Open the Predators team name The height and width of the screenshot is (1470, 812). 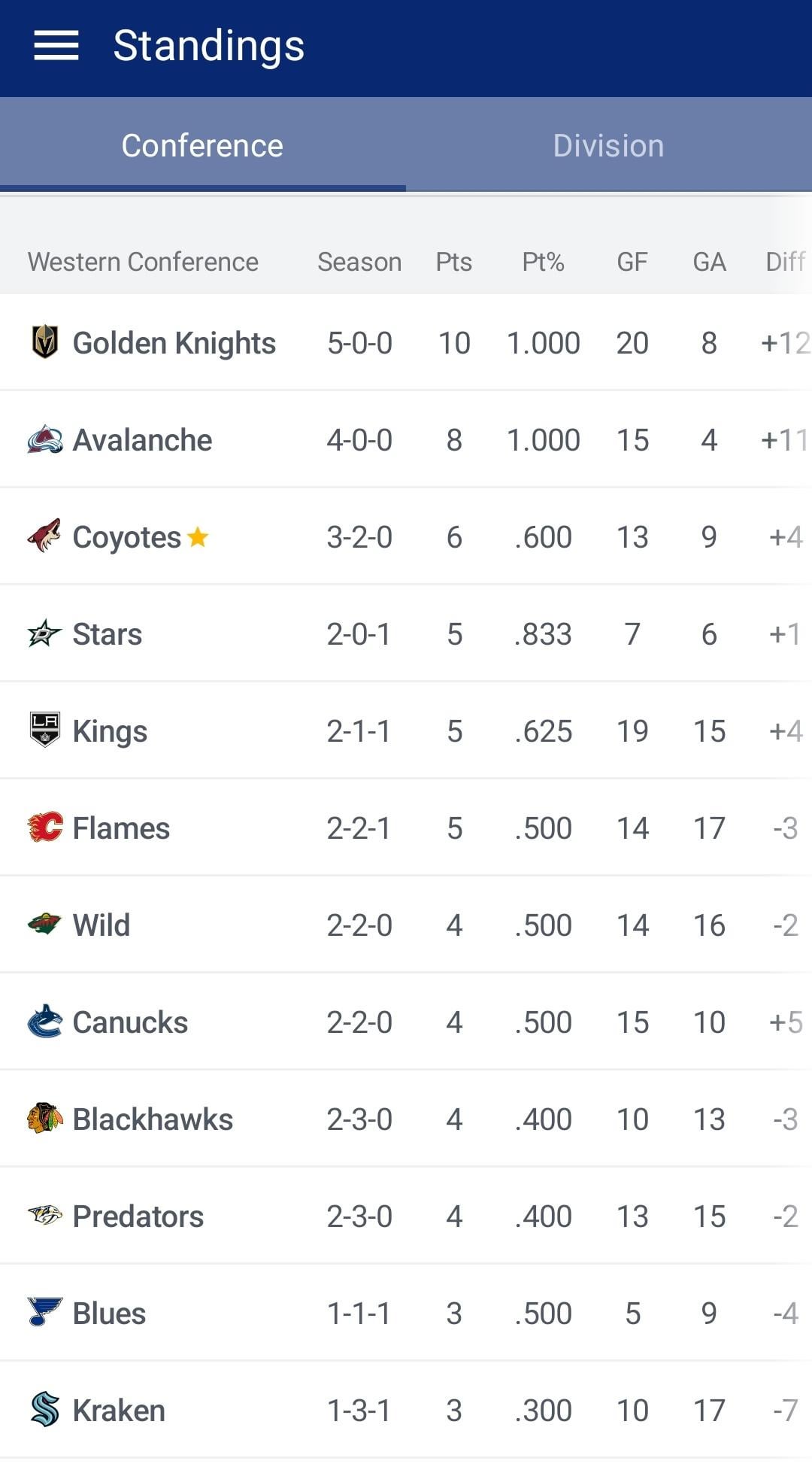pos(138,1216)
